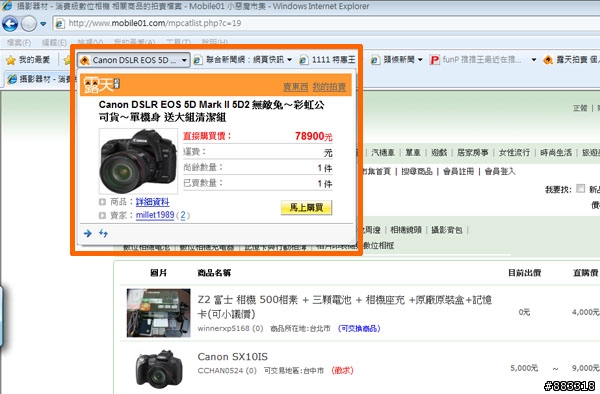The image size is (600, 394).
Task: Toggle the 新品 checkbox next to 我要找
Action: (580, 188)
